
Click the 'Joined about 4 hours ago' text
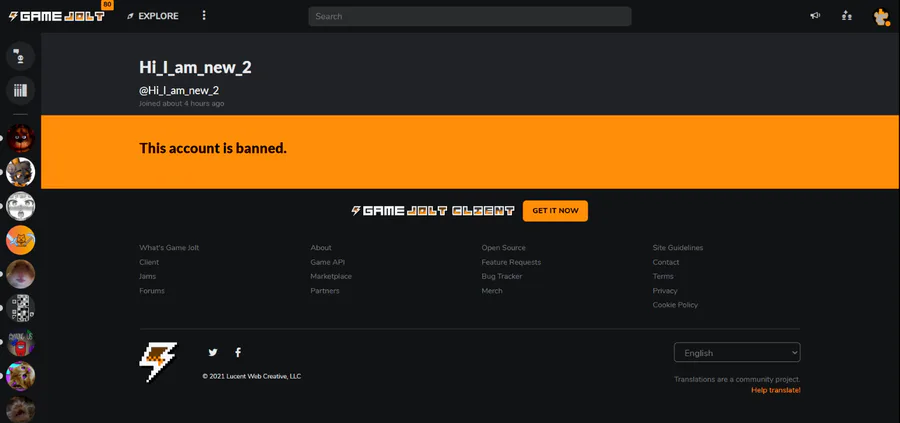[x=181, y=104]
